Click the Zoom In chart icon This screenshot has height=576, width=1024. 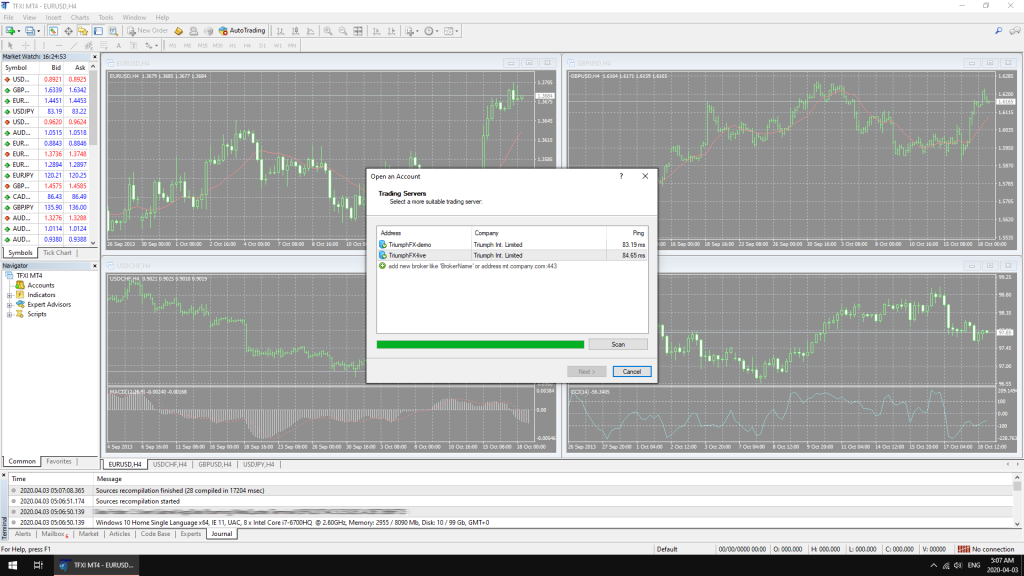pos(328,31)
